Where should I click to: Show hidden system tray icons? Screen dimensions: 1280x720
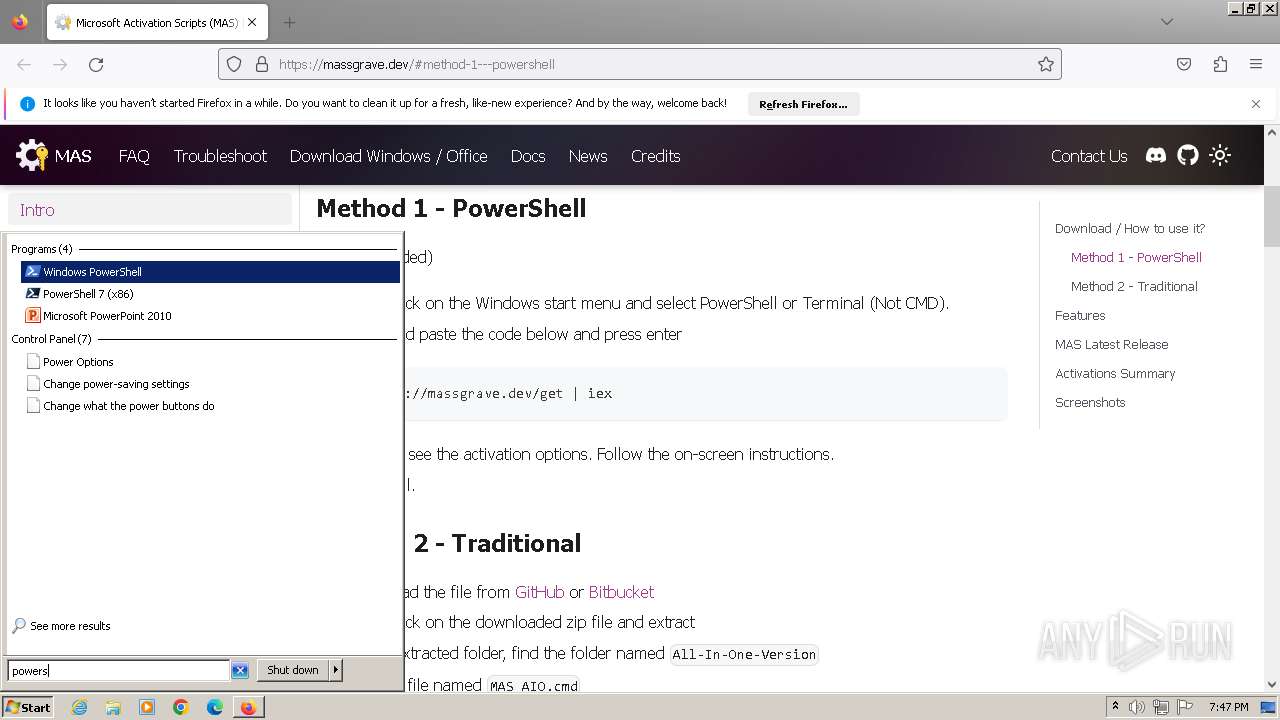point(1115,707)
